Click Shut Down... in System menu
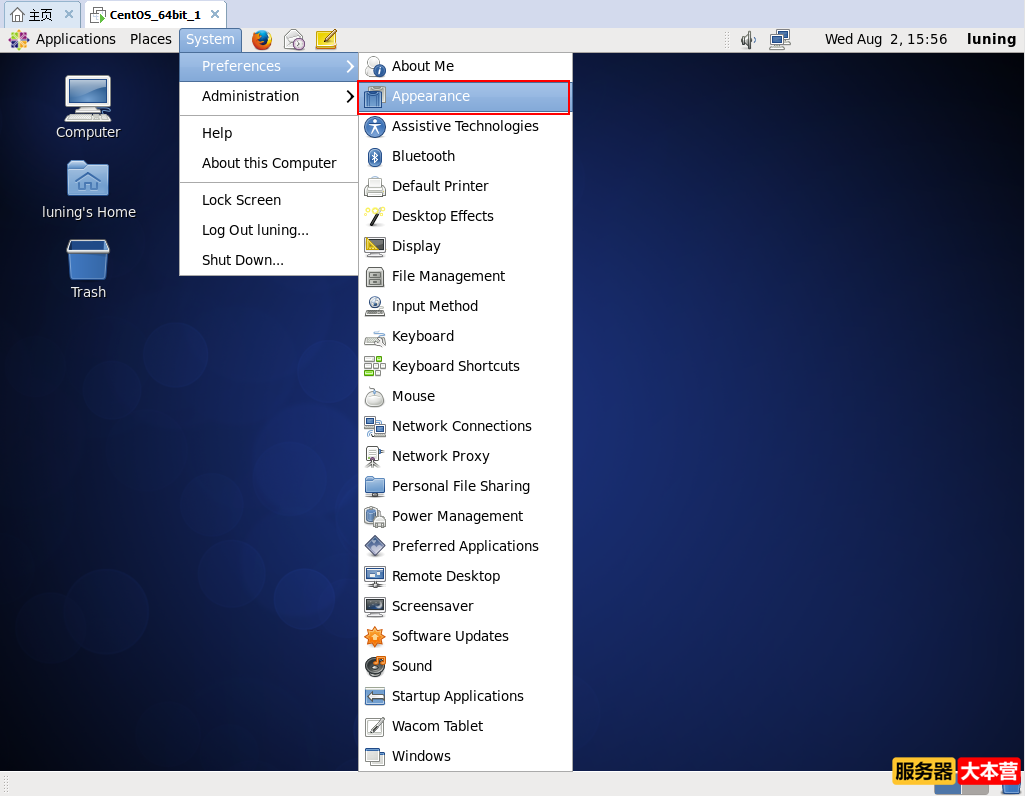 (x=243, y=260)
